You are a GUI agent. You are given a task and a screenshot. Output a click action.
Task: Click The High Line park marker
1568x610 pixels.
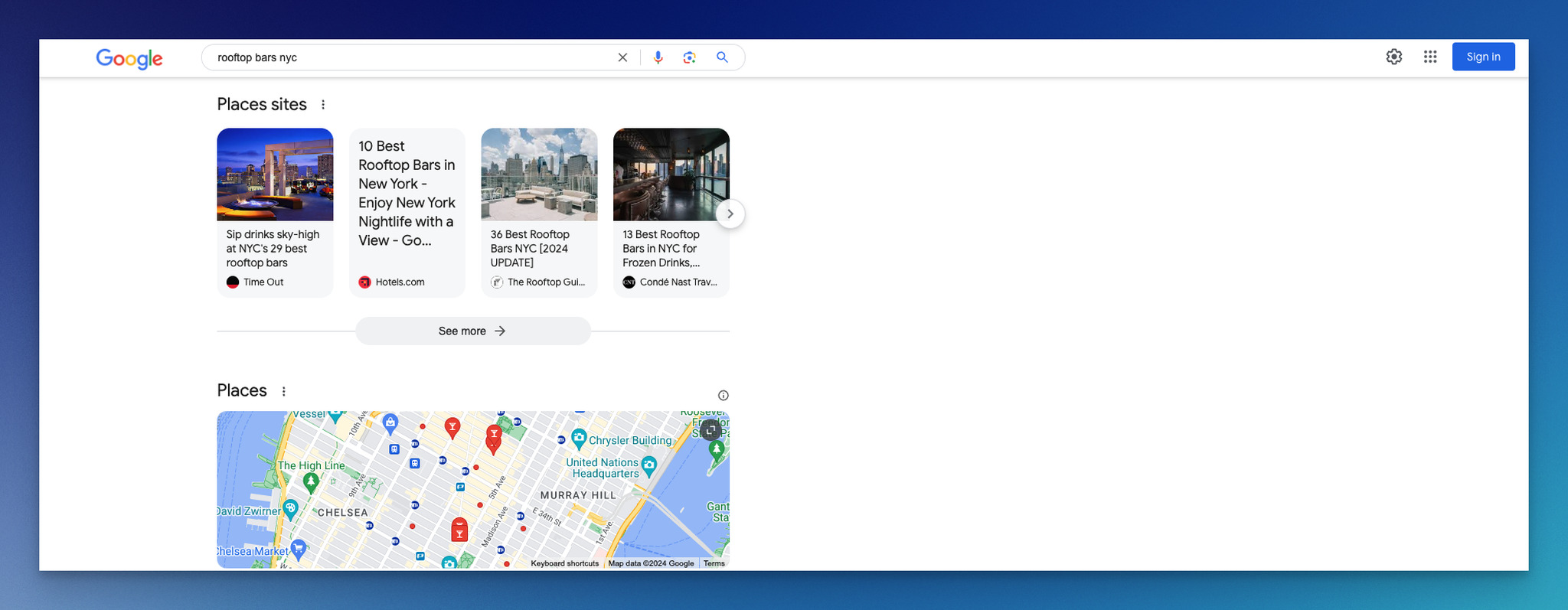click(311, 482)
